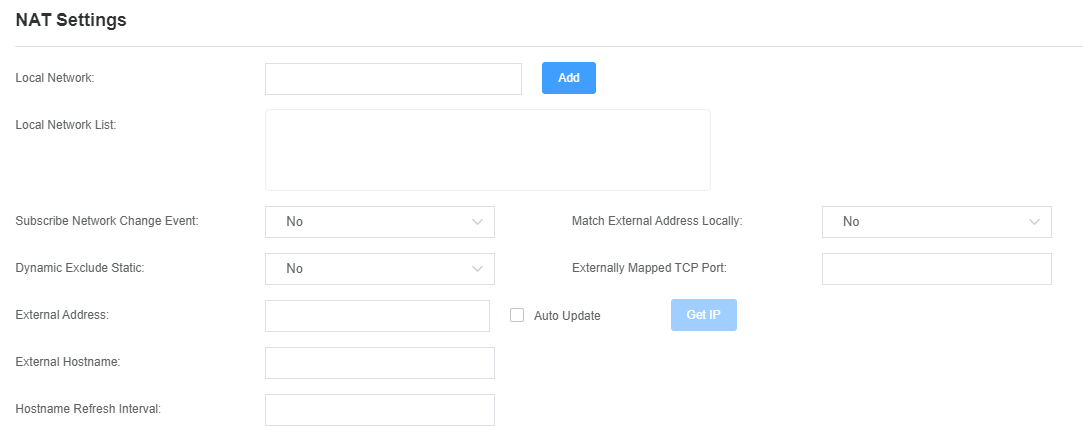Click the Dynamic Exclude Static label

tap(79, 269)
